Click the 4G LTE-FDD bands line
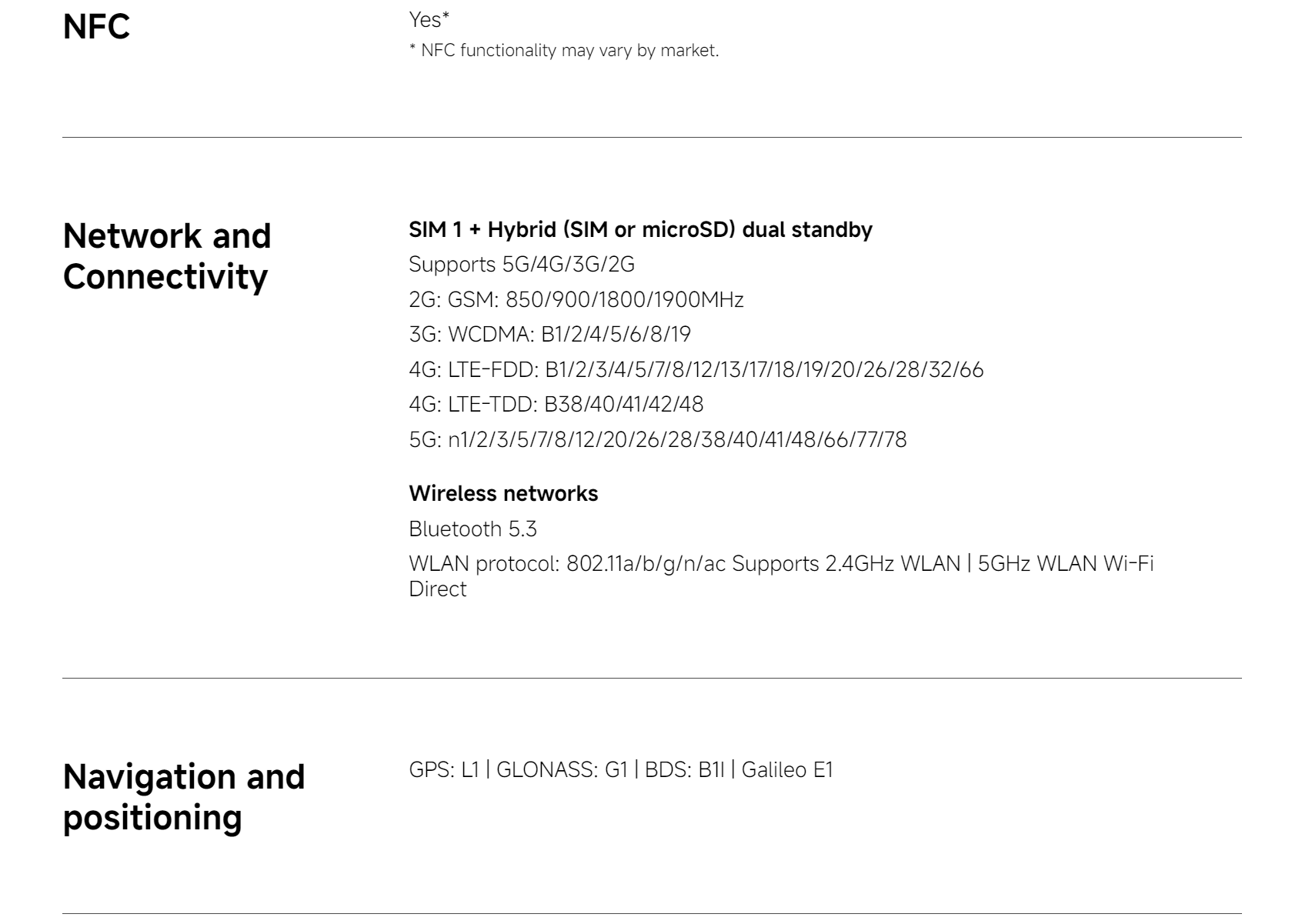Image resolution: width=1312 pixels, height=924 pixels. point(696,370)
